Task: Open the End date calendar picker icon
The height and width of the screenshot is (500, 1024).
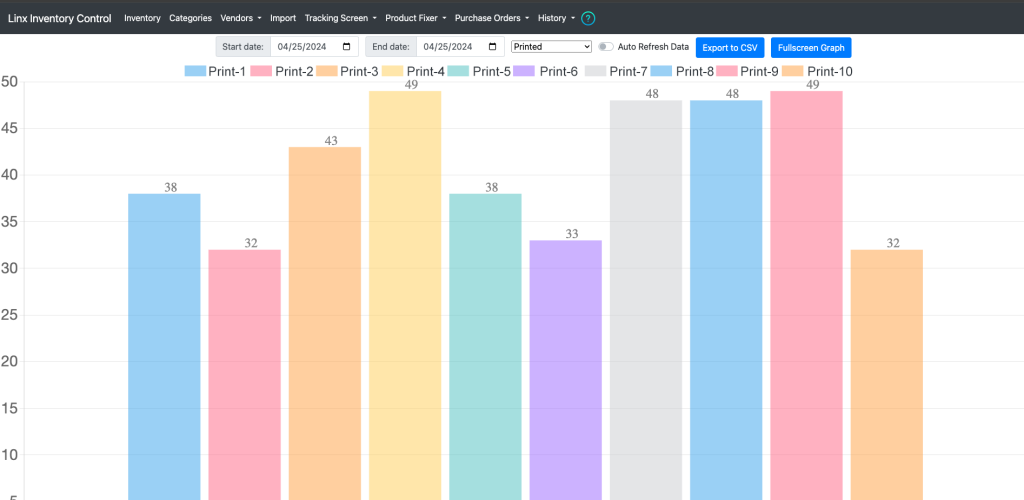Action: tap(492, 47)
